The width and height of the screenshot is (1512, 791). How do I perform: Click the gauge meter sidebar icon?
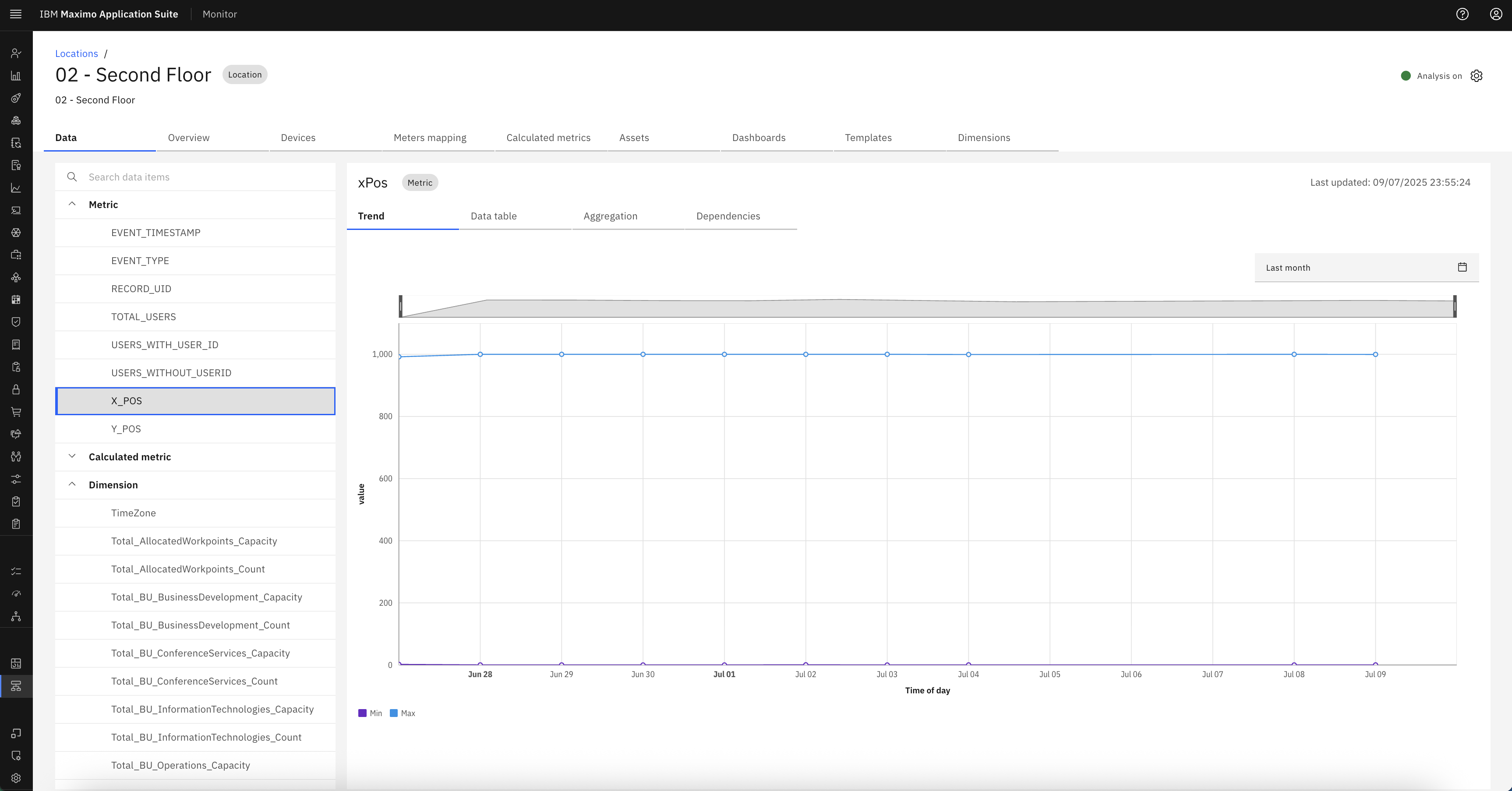pyautogui.click(x=16, y=593)
